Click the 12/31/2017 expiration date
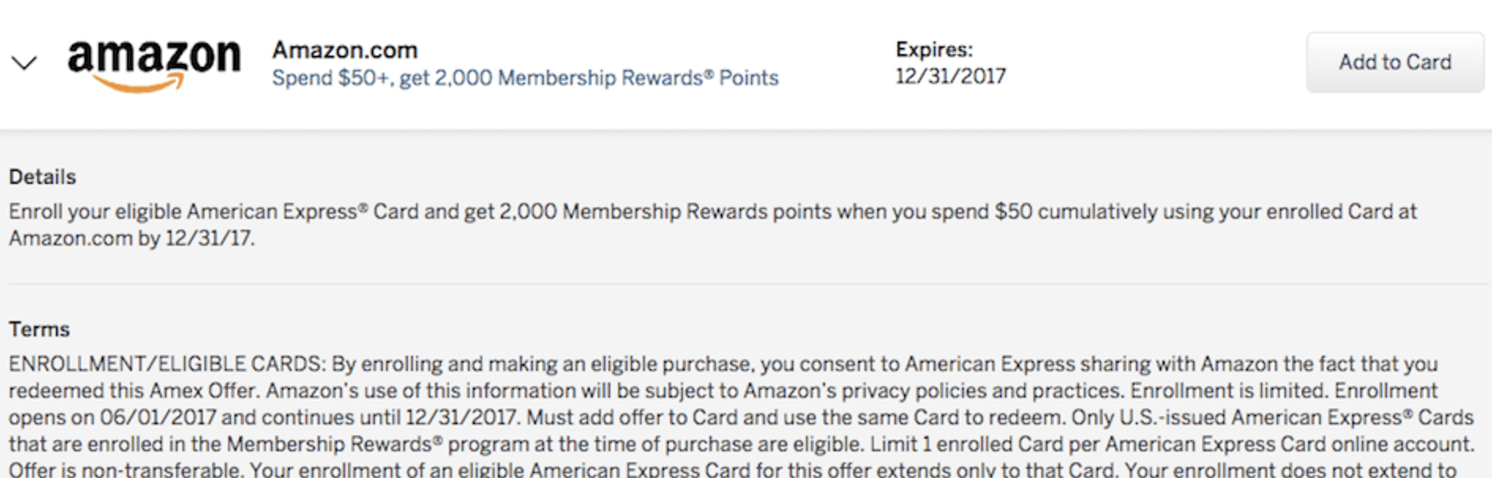The image size is (1492, 478). coord(951,76)
